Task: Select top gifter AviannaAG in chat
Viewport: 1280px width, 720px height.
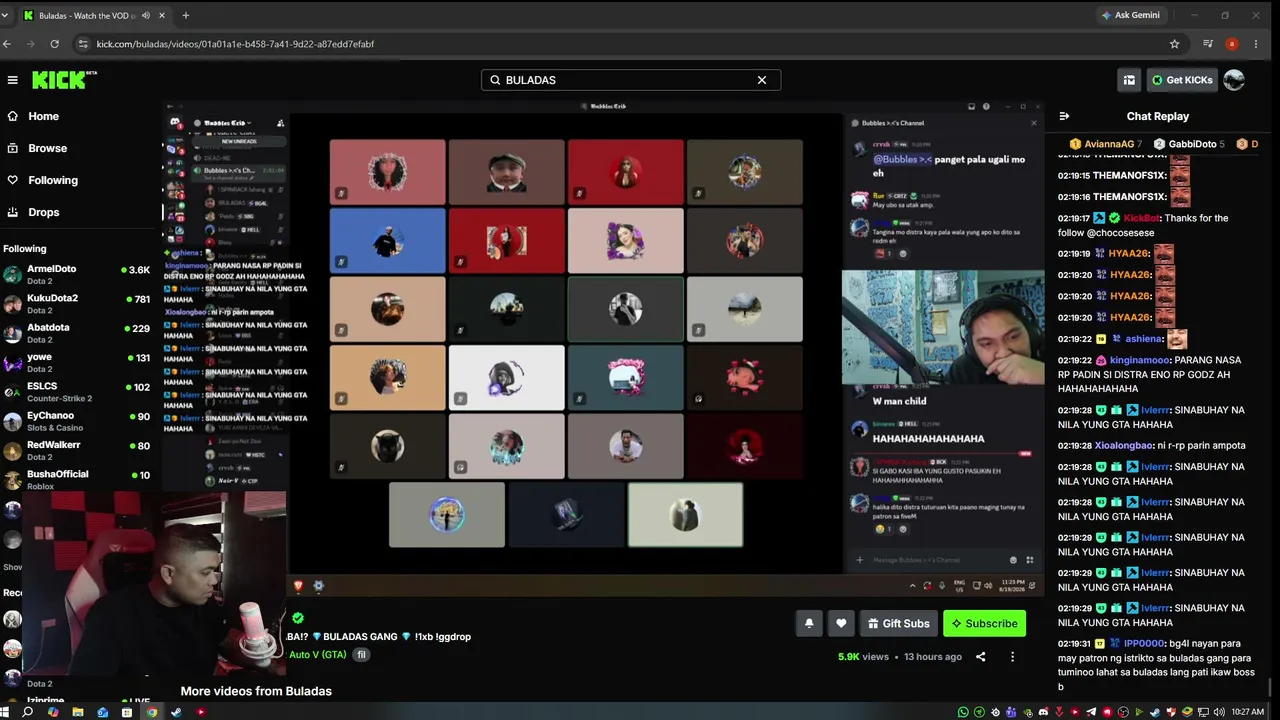Action: 1106,144
